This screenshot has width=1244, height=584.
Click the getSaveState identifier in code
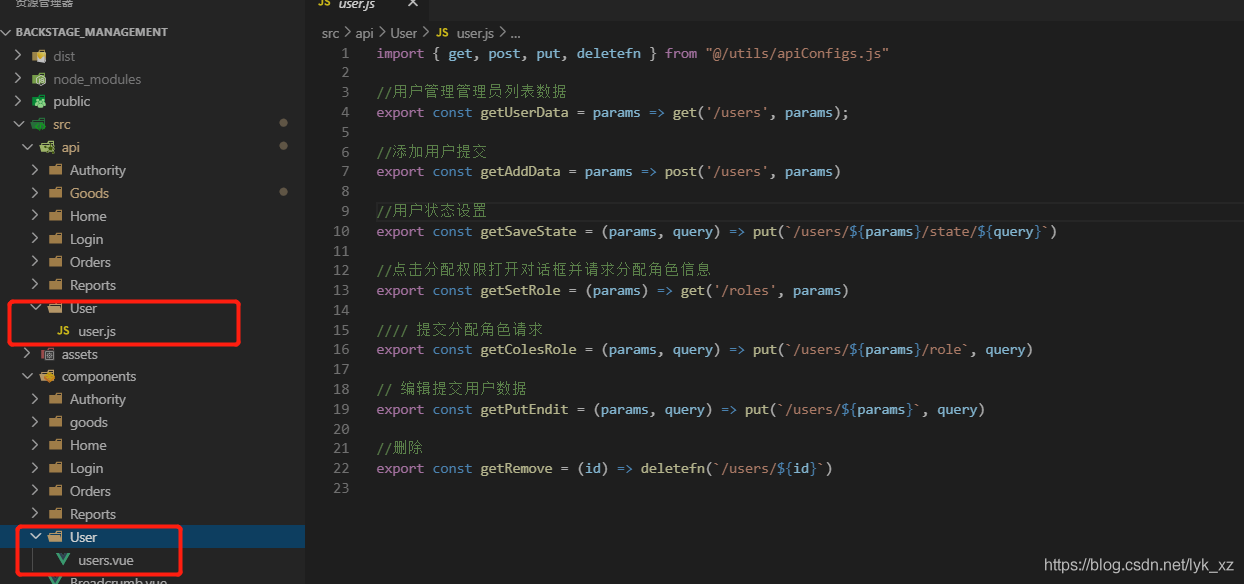point(528,231)
